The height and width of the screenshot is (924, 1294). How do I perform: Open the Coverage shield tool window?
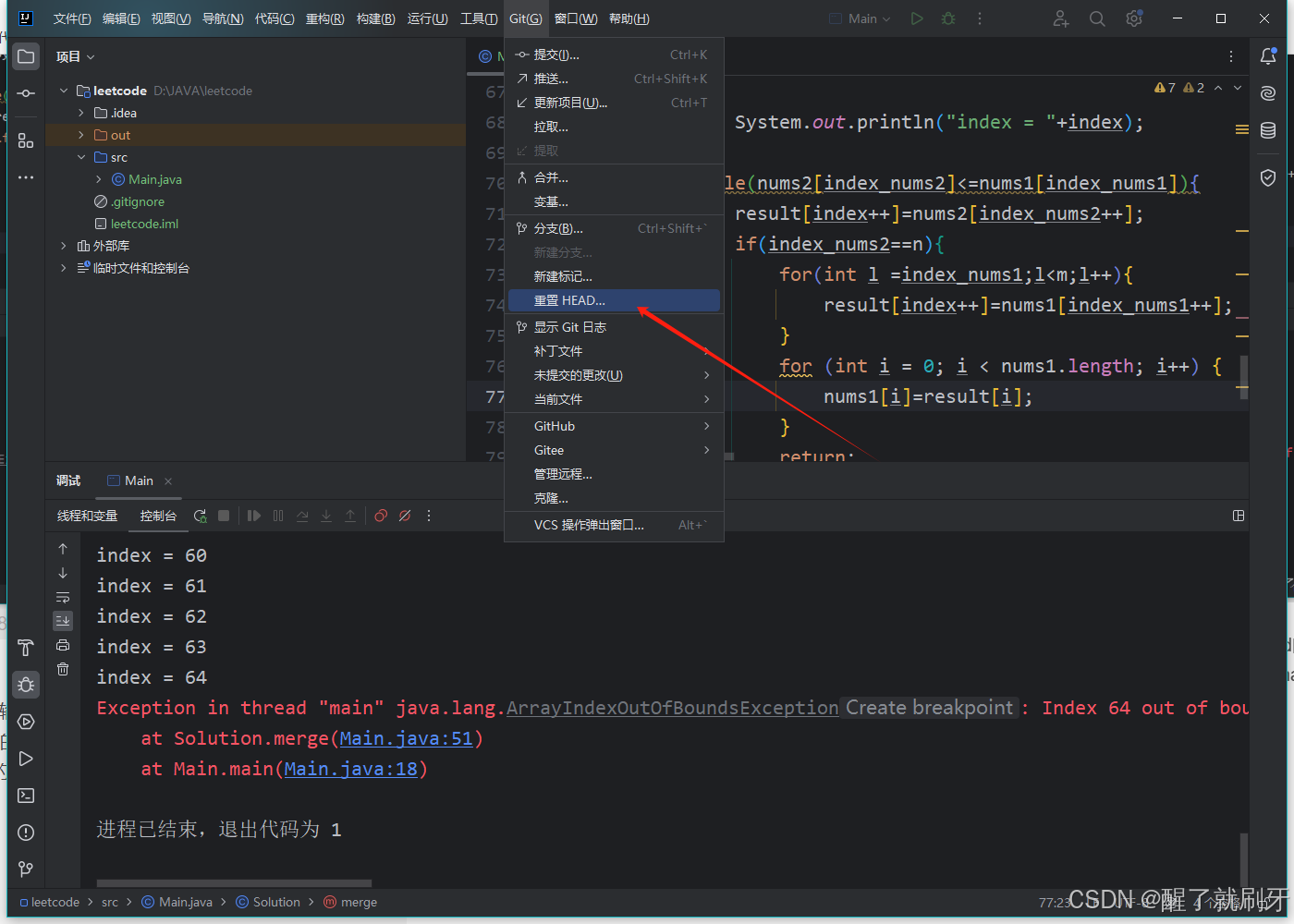[1268, 177]
